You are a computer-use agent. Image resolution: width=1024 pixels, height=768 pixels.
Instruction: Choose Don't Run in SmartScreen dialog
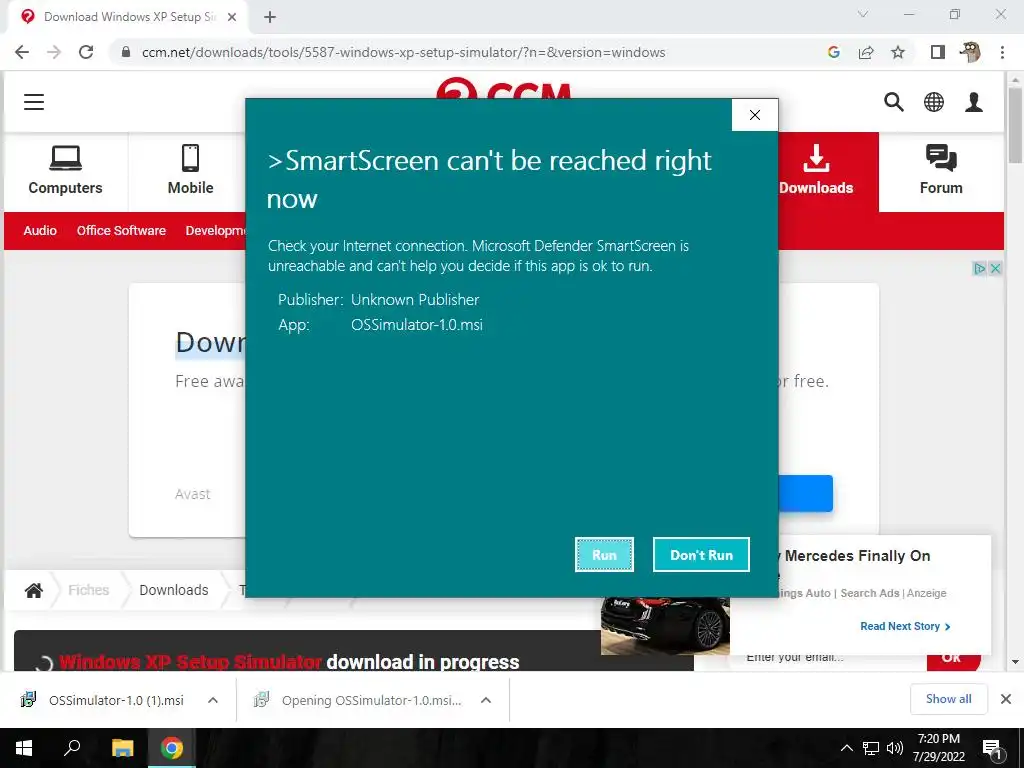pos(701,554)
